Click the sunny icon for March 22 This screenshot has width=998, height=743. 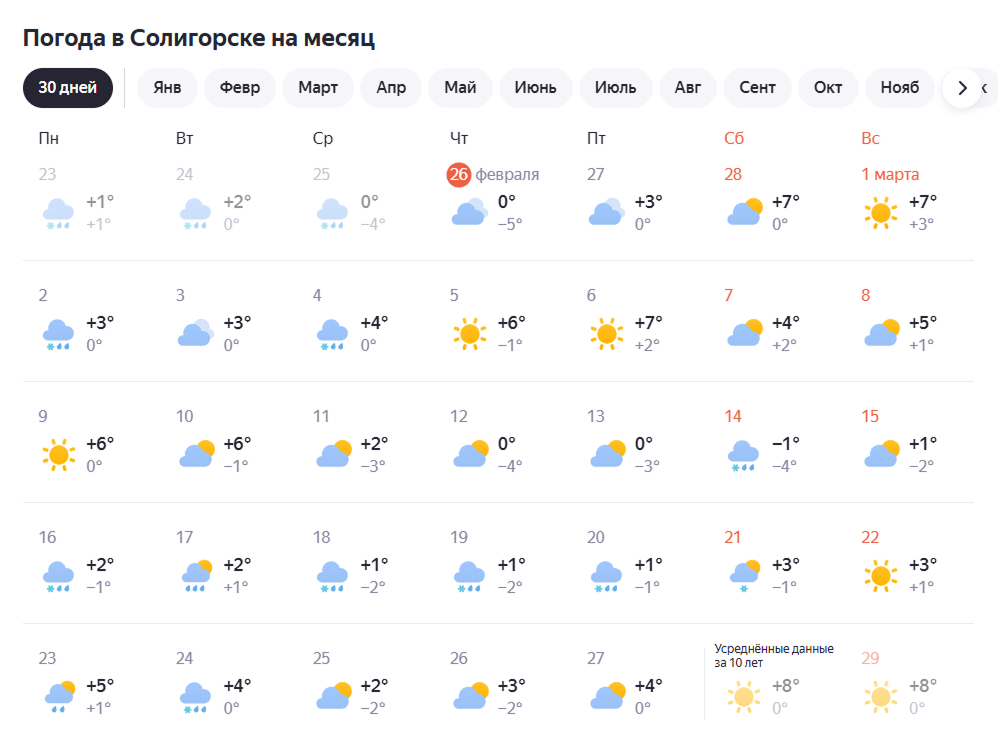click(881, 575)
